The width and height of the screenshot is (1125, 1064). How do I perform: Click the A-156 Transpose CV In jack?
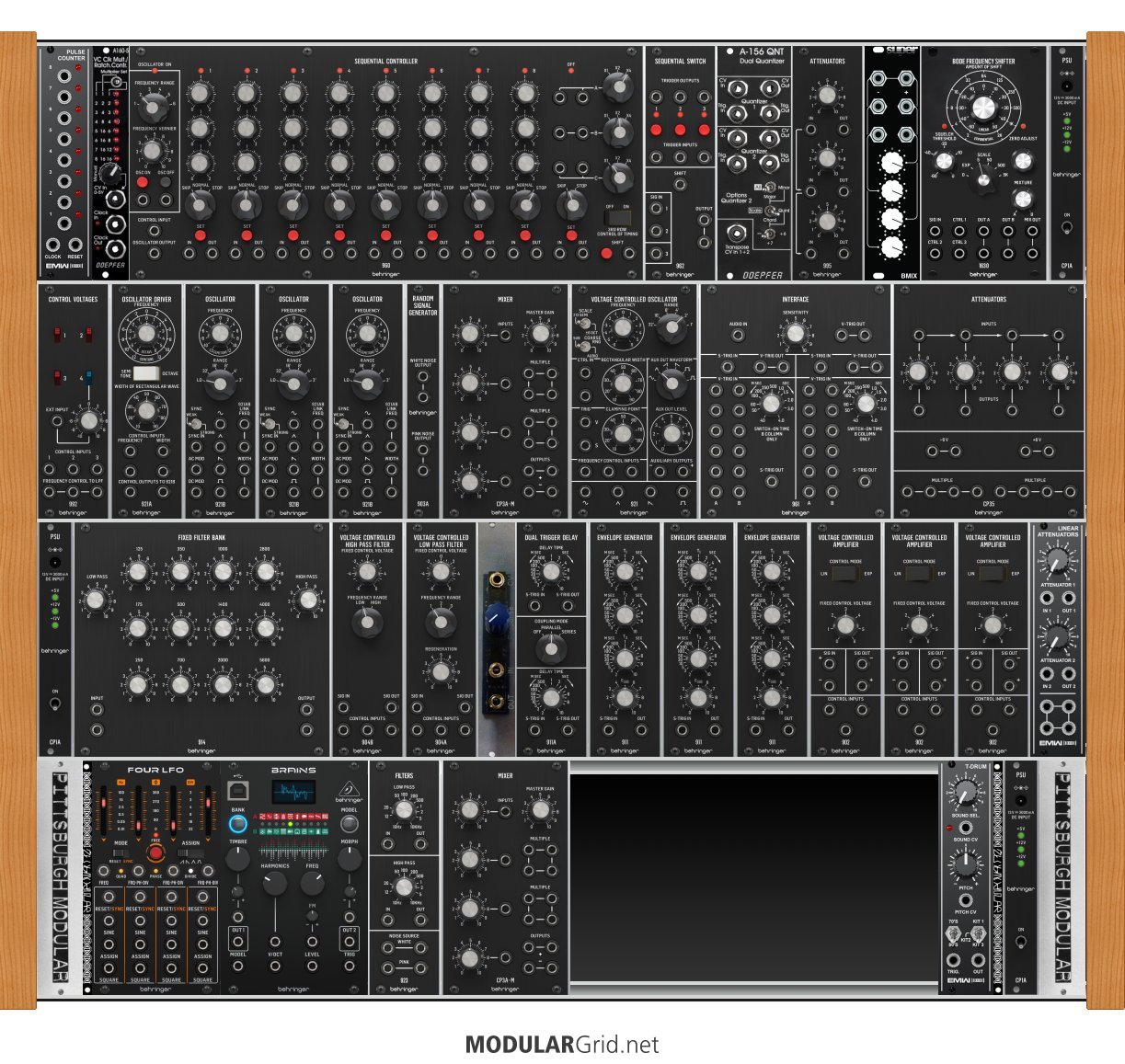[x=737, y=232]
